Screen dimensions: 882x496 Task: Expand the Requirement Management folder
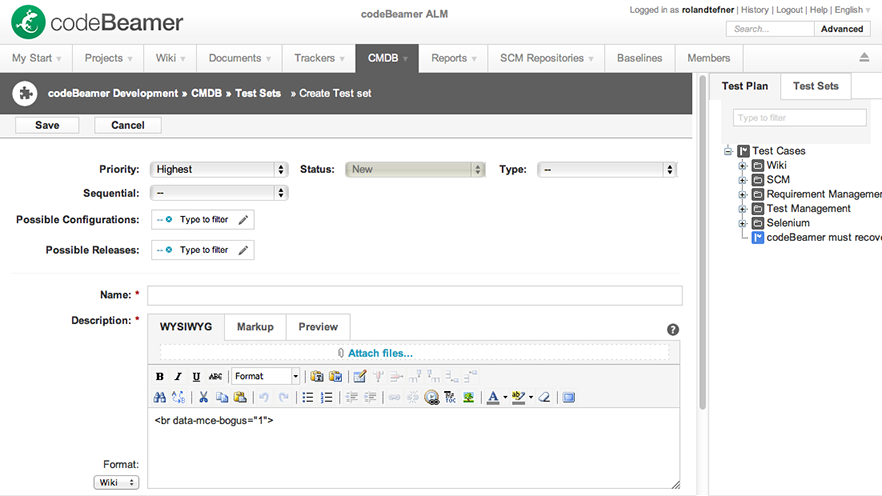tap(742, 195)
